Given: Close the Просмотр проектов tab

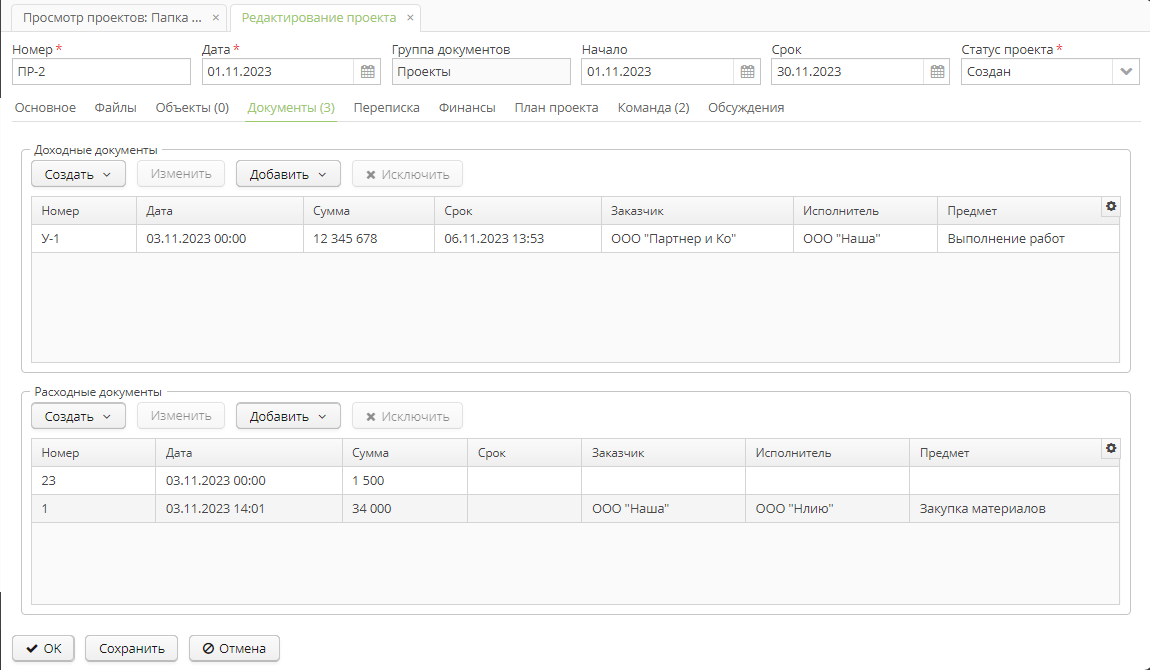Looking at the screenshot, I should pyautogui.click(x=216, y=18).
